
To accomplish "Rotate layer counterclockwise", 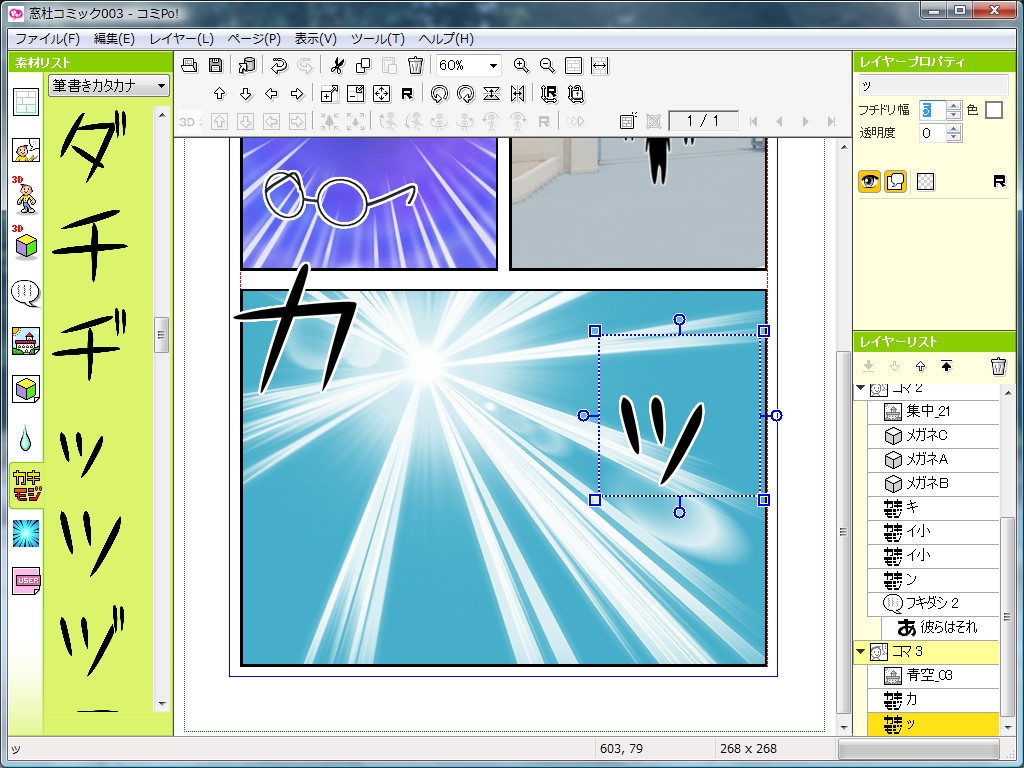I will [x=440, y=94].
